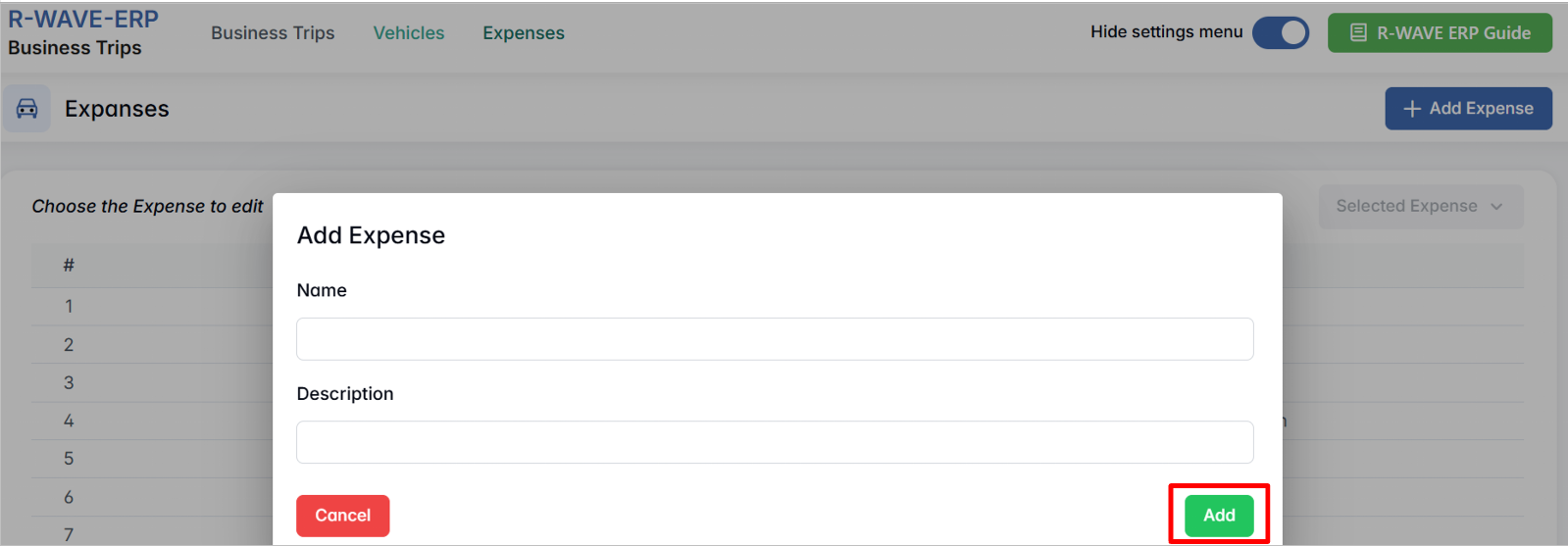
Task: Focus the Name input field
Action: click(775, 339)
